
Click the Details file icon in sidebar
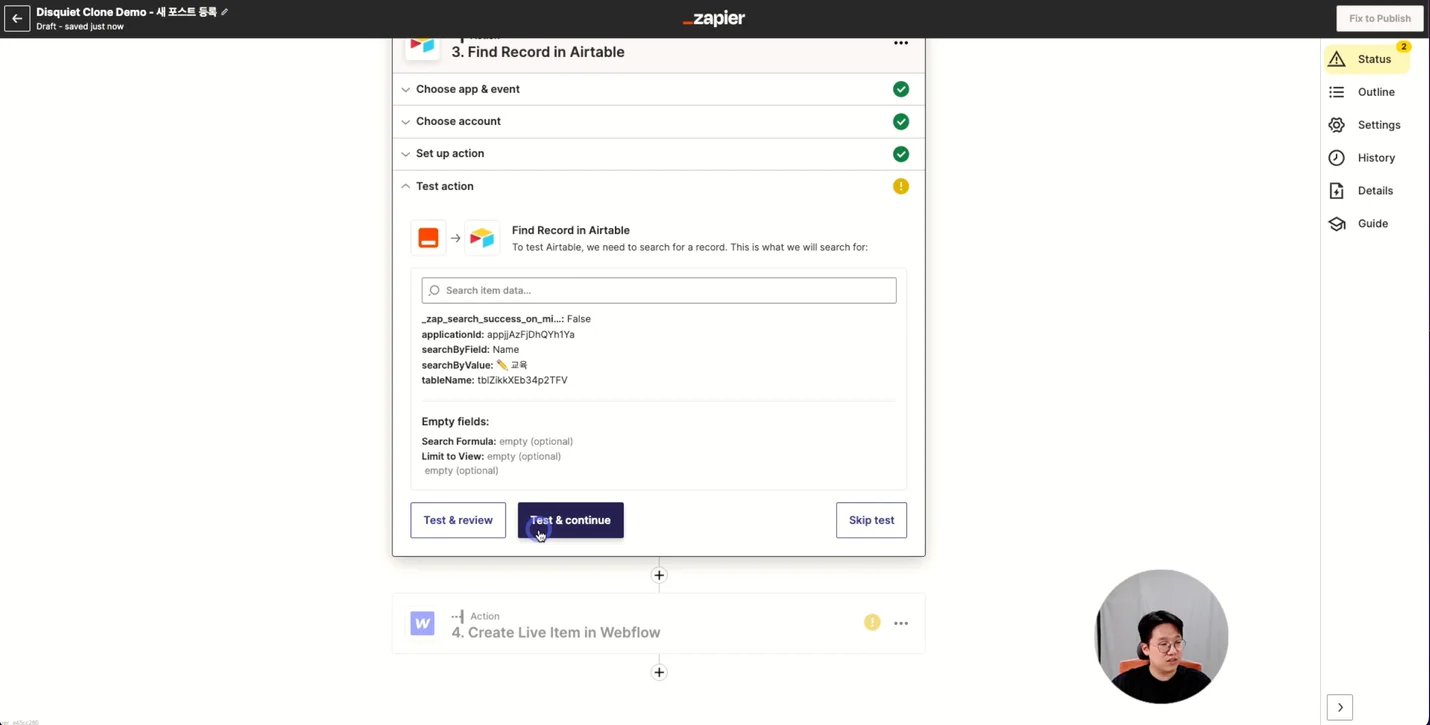1337,191
